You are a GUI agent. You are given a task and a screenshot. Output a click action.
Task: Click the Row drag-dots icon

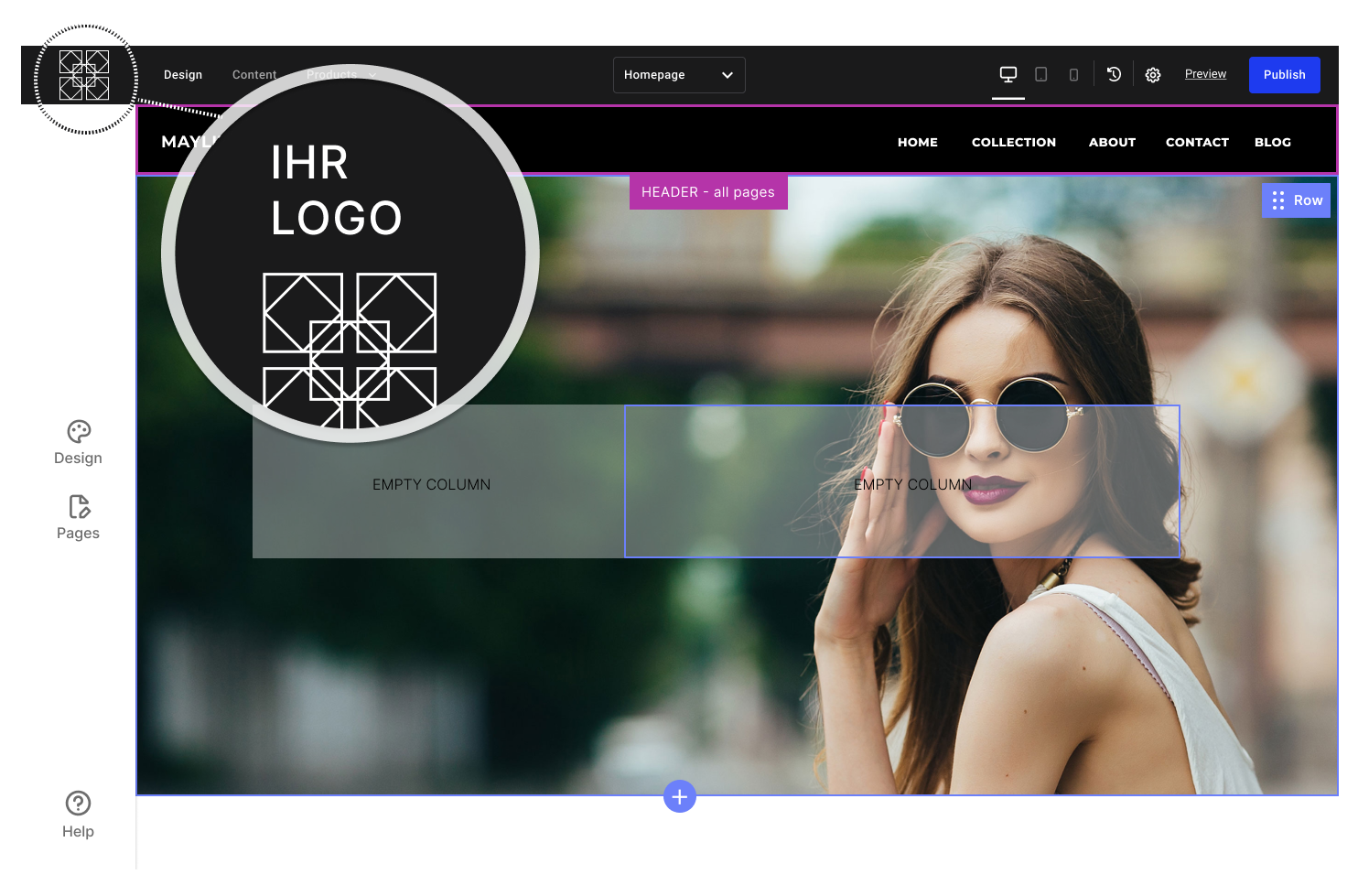(x=1278, y=200)
